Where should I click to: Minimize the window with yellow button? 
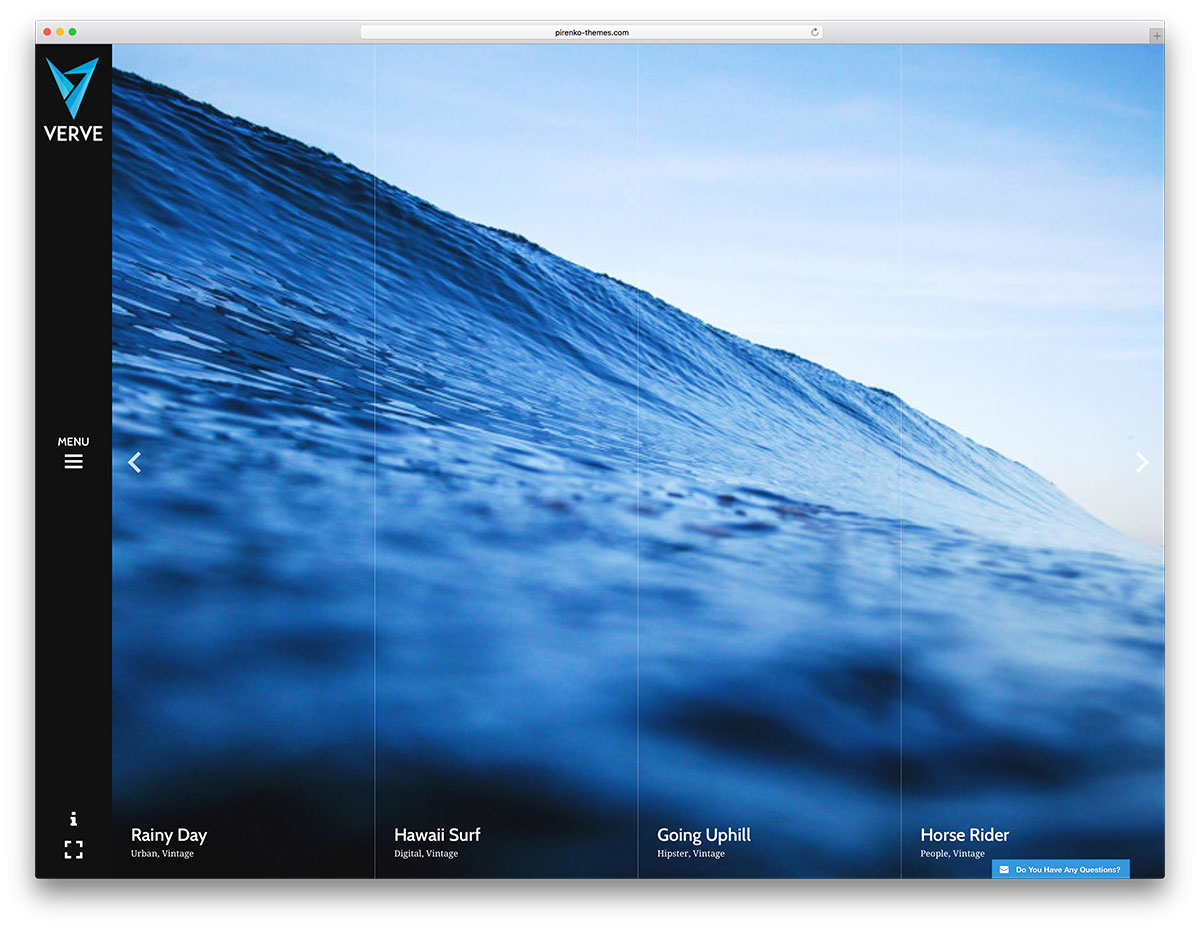(60, 32)
